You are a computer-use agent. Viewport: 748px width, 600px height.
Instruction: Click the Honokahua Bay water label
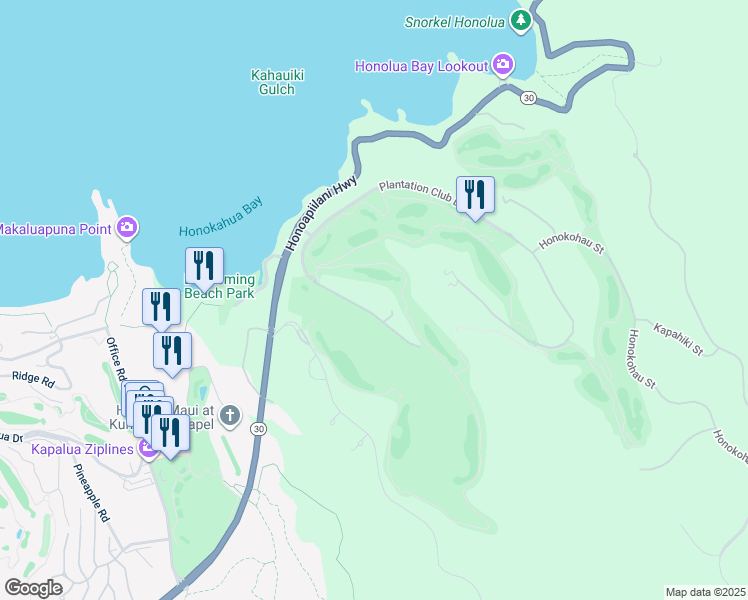click(x=221, y=216)
